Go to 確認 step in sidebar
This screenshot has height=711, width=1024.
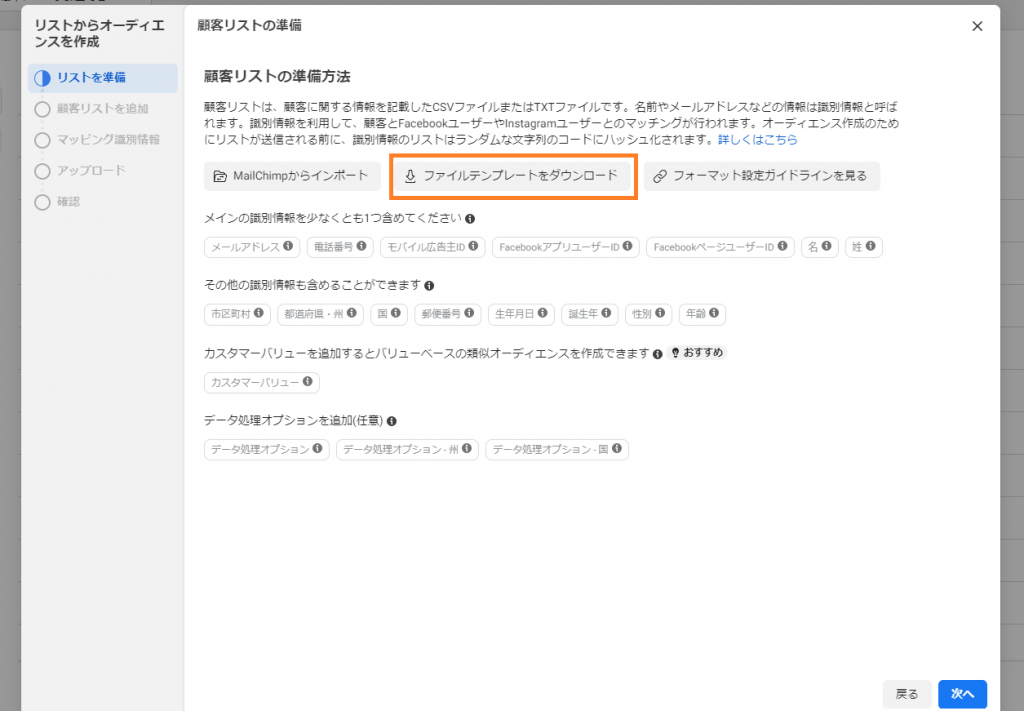click(x=69, y=202)
